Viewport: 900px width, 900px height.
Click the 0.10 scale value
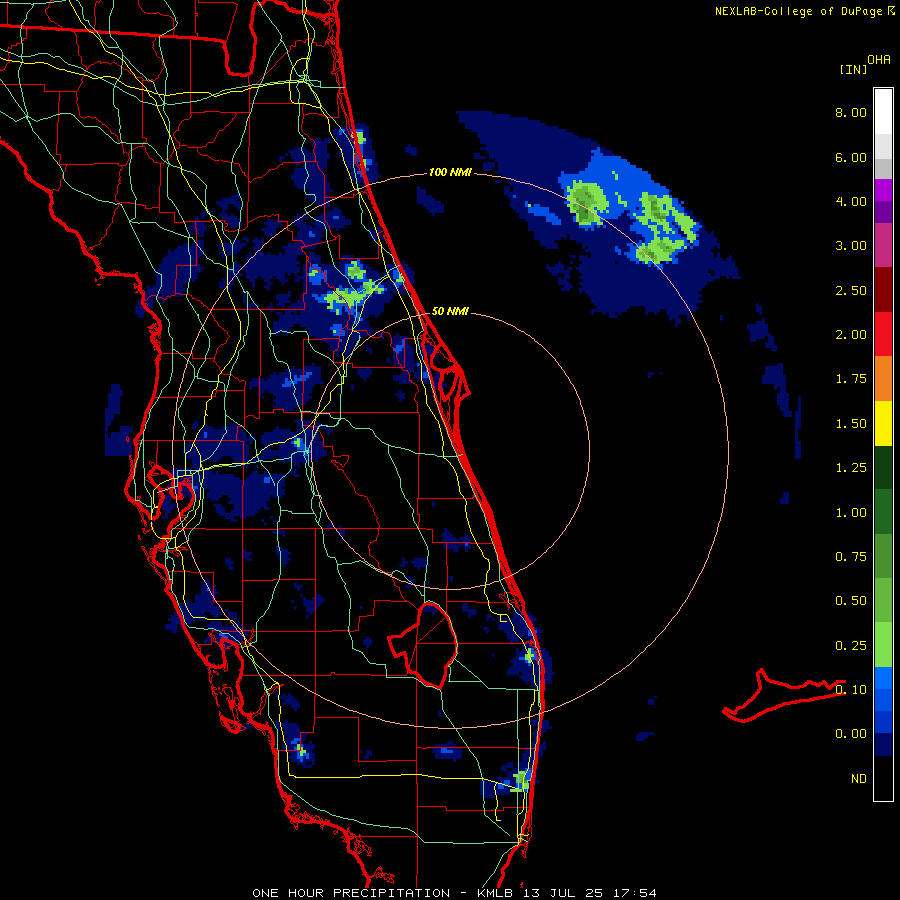pyautogui.click(x=851, y=690)
